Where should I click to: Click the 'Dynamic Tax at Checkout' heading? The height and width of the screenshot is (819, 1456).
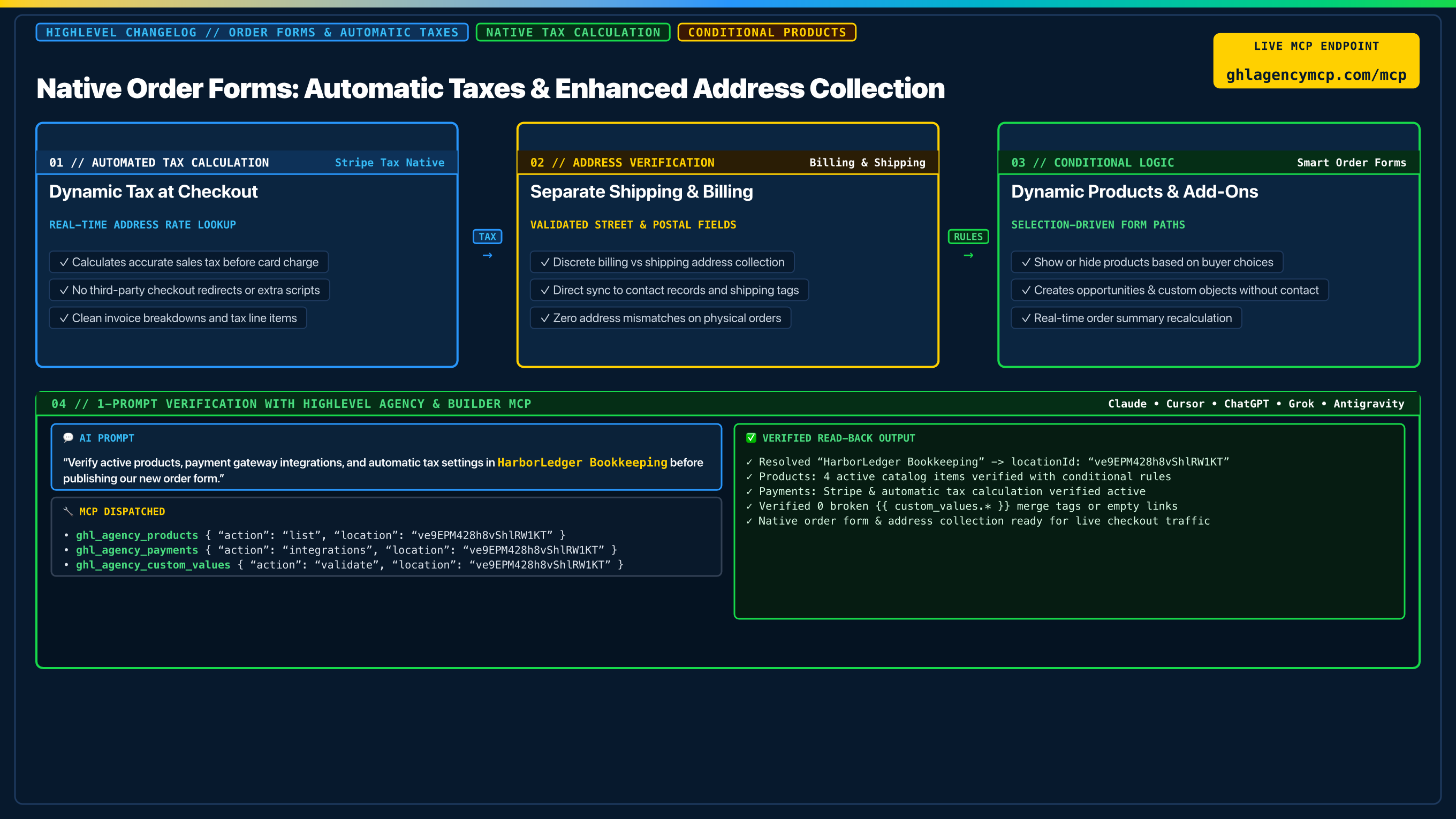point(153,192)
